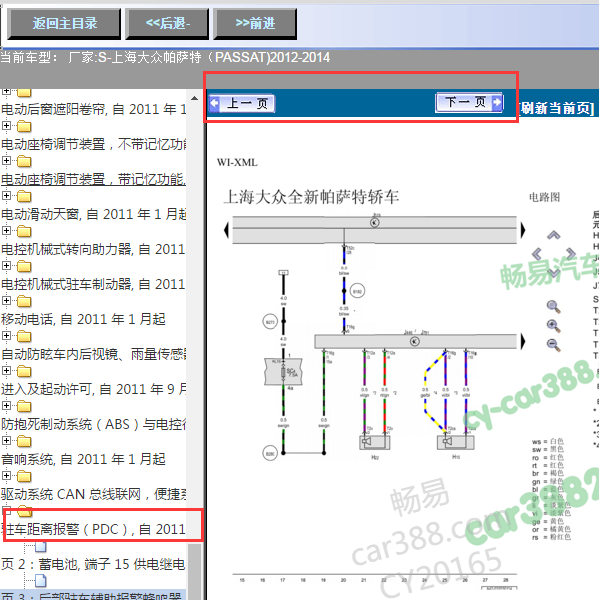Pan the diagram left with the left chevron
The width and height of the screenshot is (599, 600).
coord(537,253)
